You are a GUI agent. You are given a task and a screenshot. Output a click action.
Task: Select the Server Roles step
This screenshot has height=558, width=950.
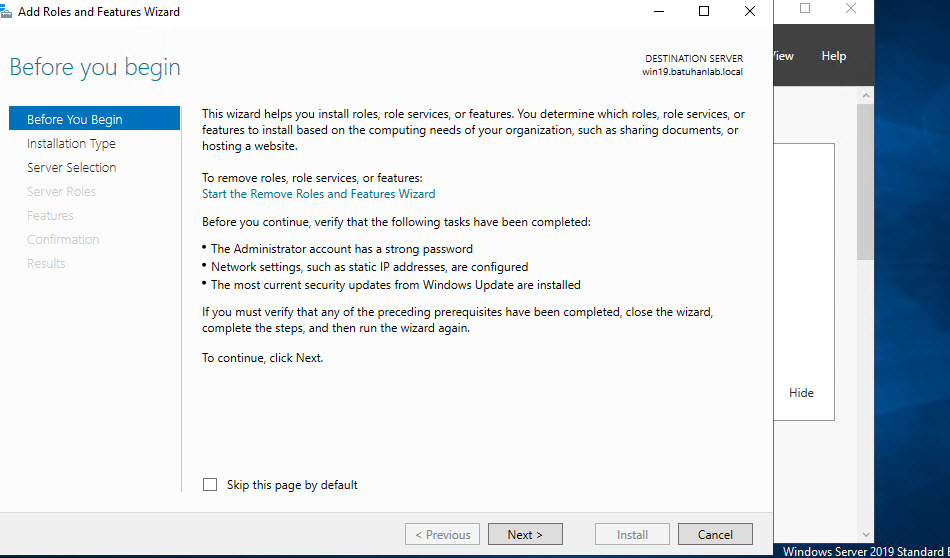[x=61, y=192]
